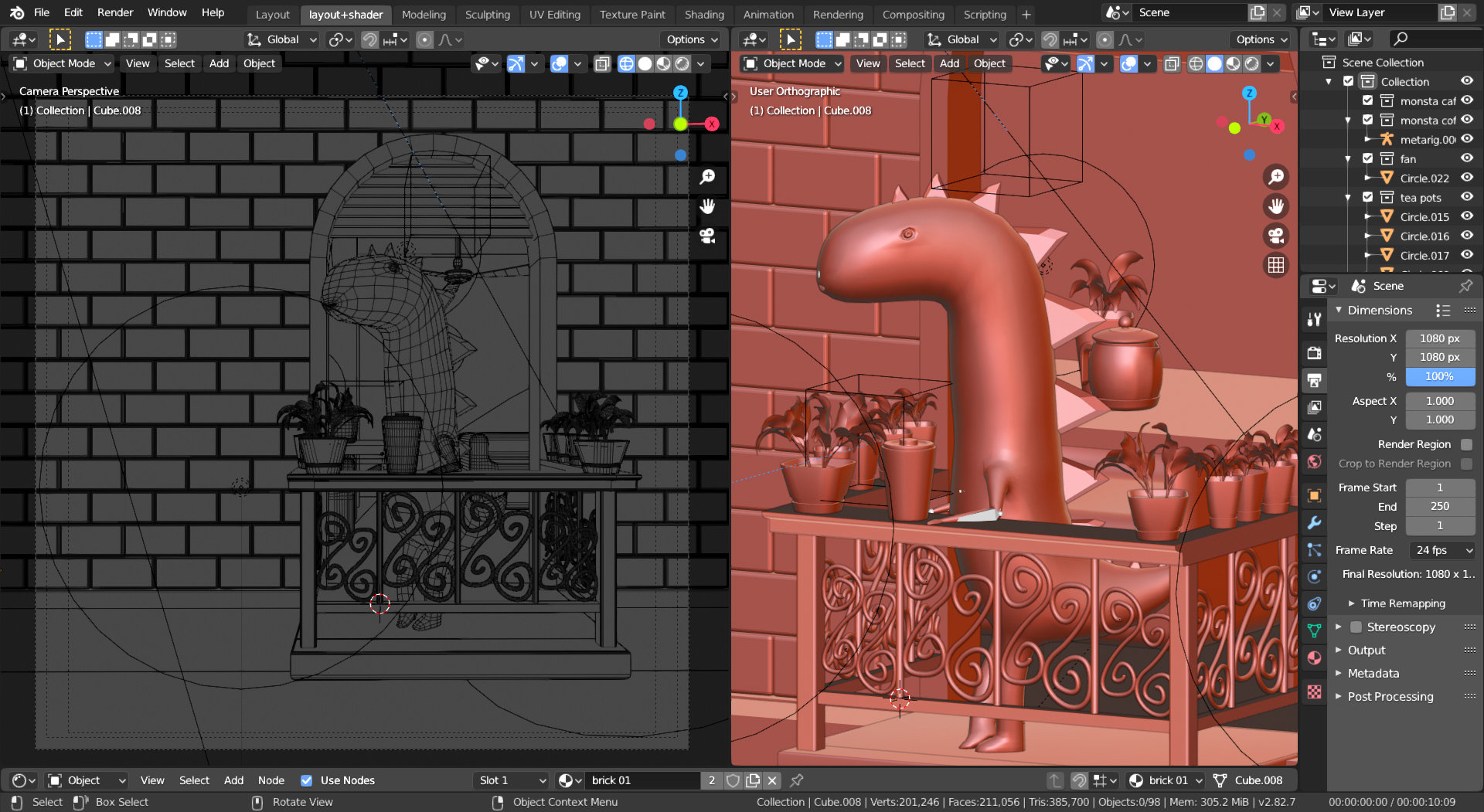This screenshot has height=812, width=1484.
Task: Hide the fan collection with eye icon
Action: [1466, 158]
